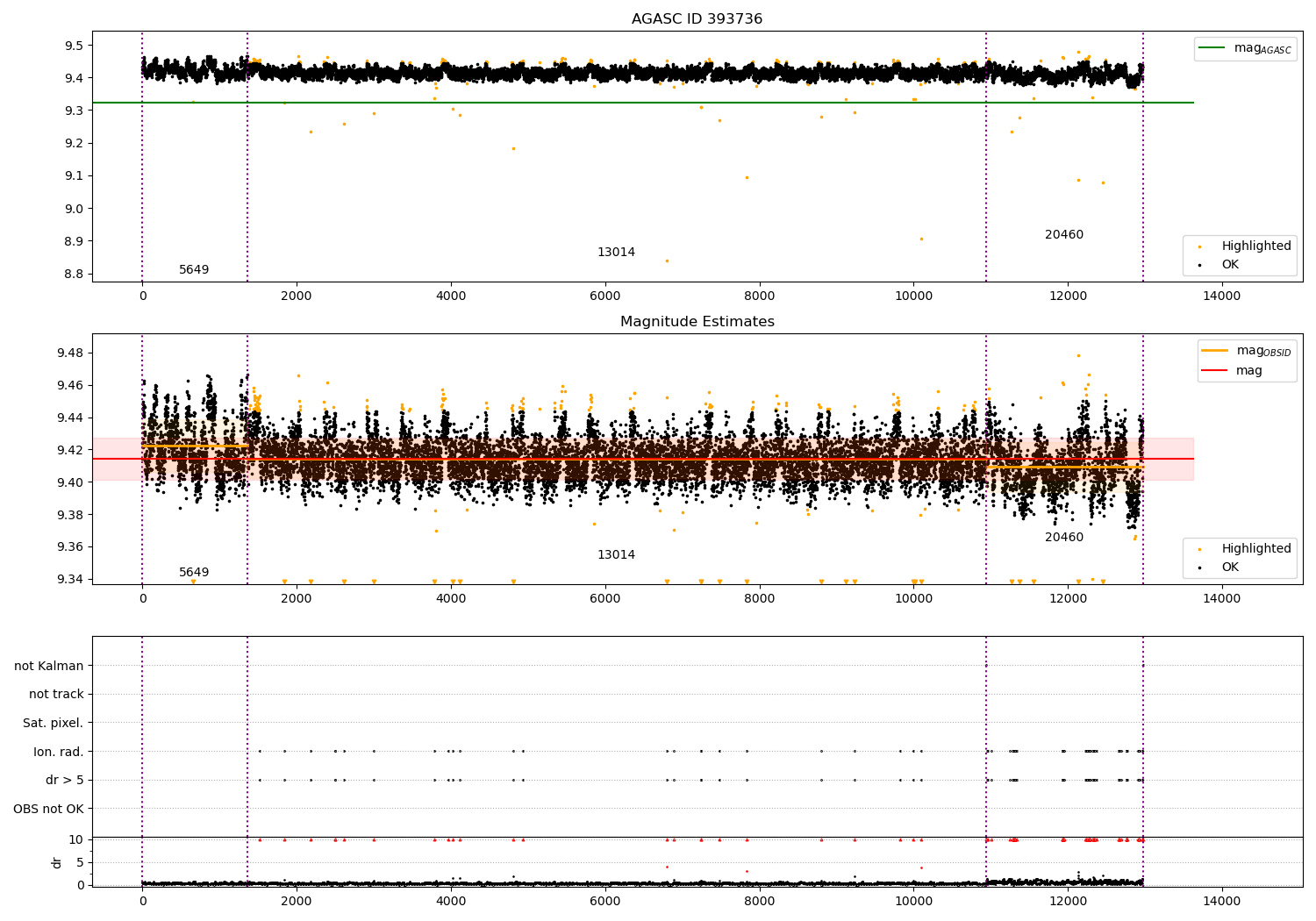Click the 12000 x-tick of the middle plot

tap(1068, 599)
